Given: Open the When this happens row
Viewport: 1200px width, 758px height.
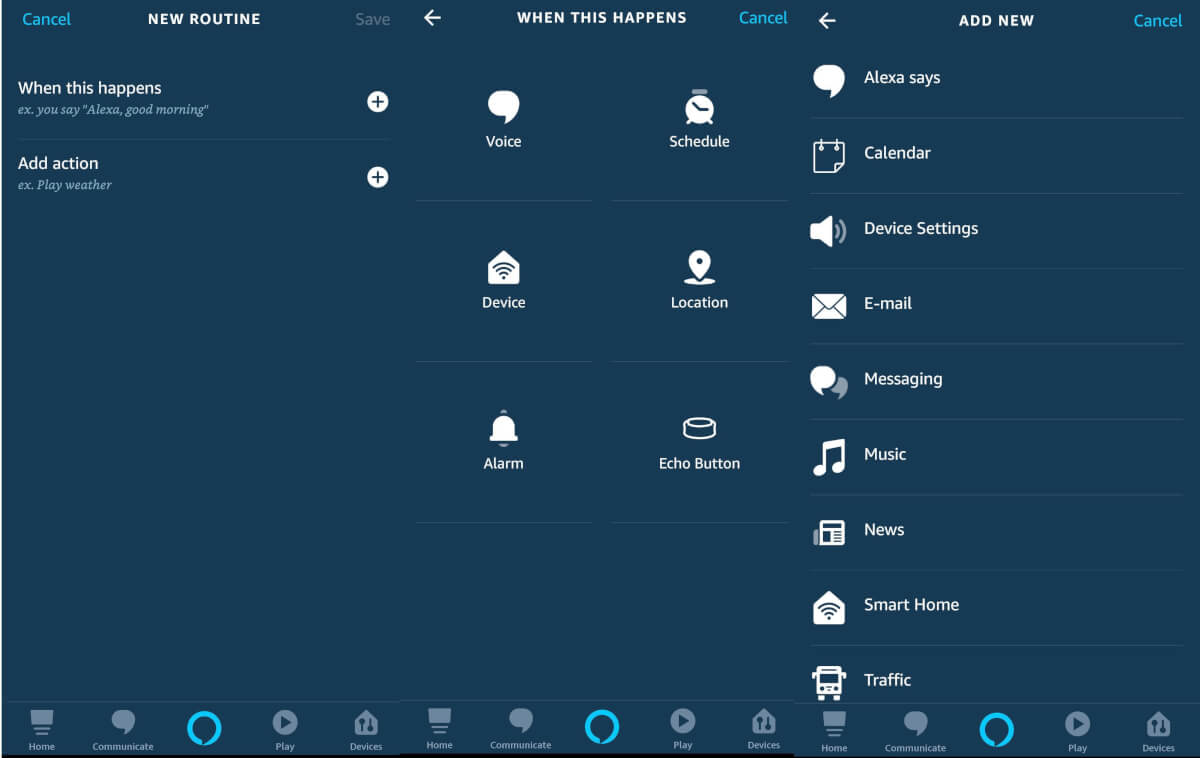Looking at the screenshot, I should [203, 101].
